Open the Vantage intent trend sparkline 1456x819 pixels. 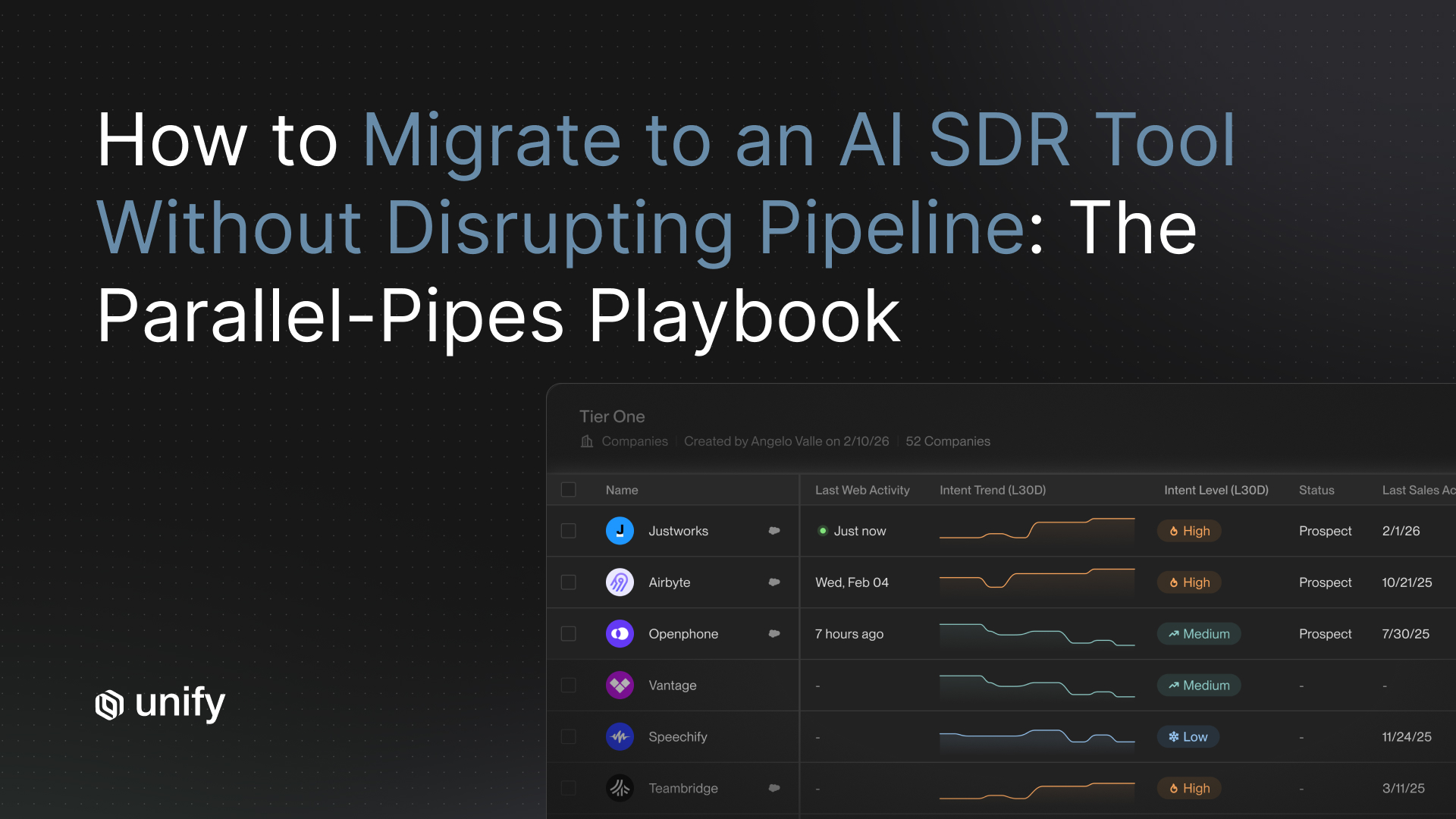[1037, 686]
